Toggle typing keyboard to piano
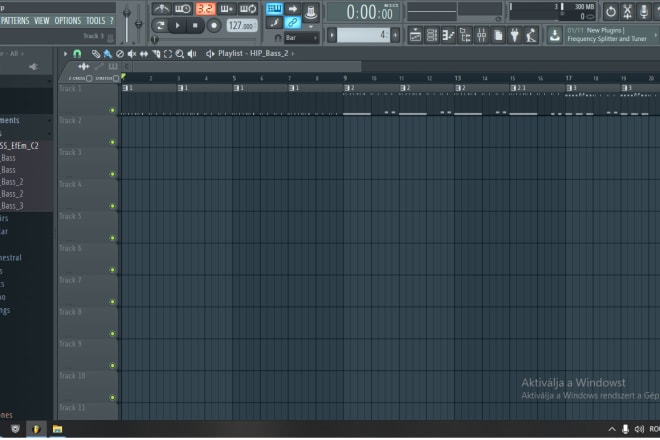Image resolution: width=660 pixels, height=440 pixels. point(274,9)
